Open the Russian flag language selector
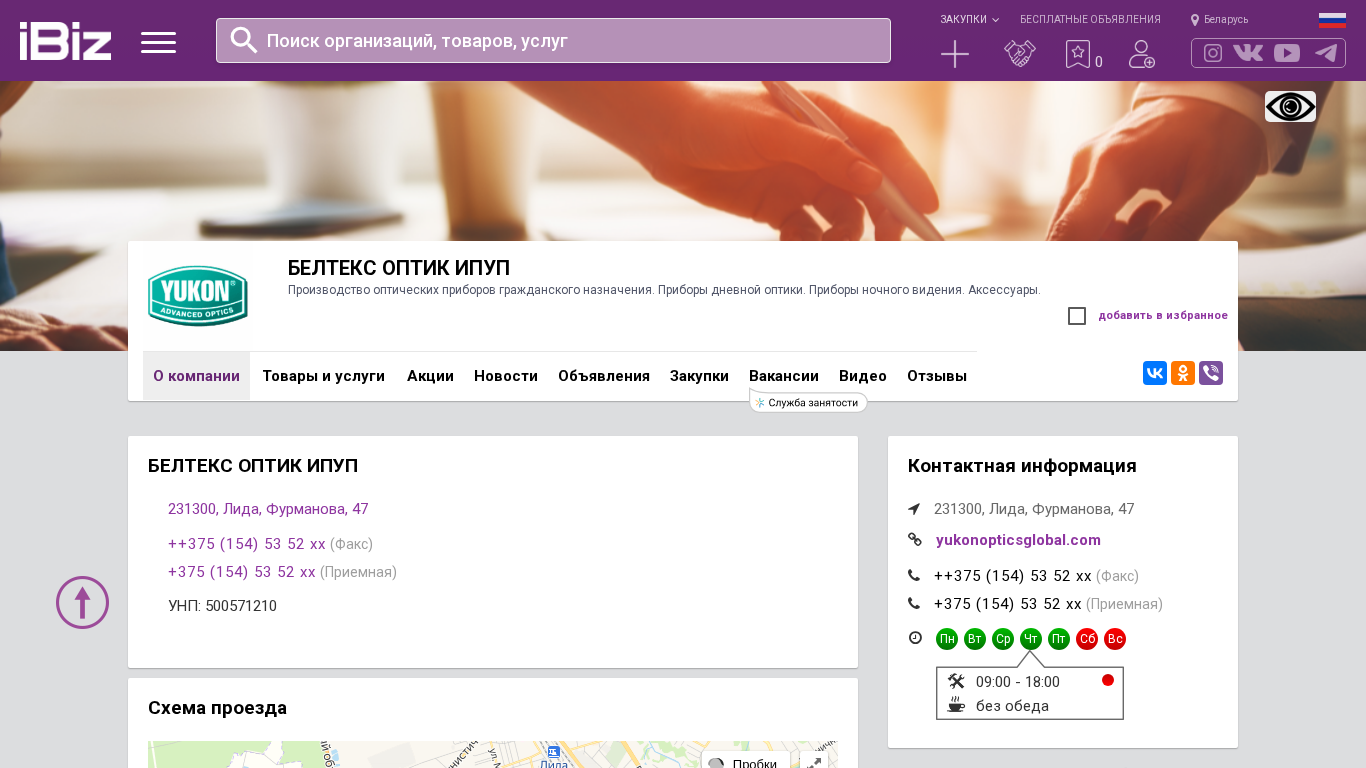 point(1332,20)
